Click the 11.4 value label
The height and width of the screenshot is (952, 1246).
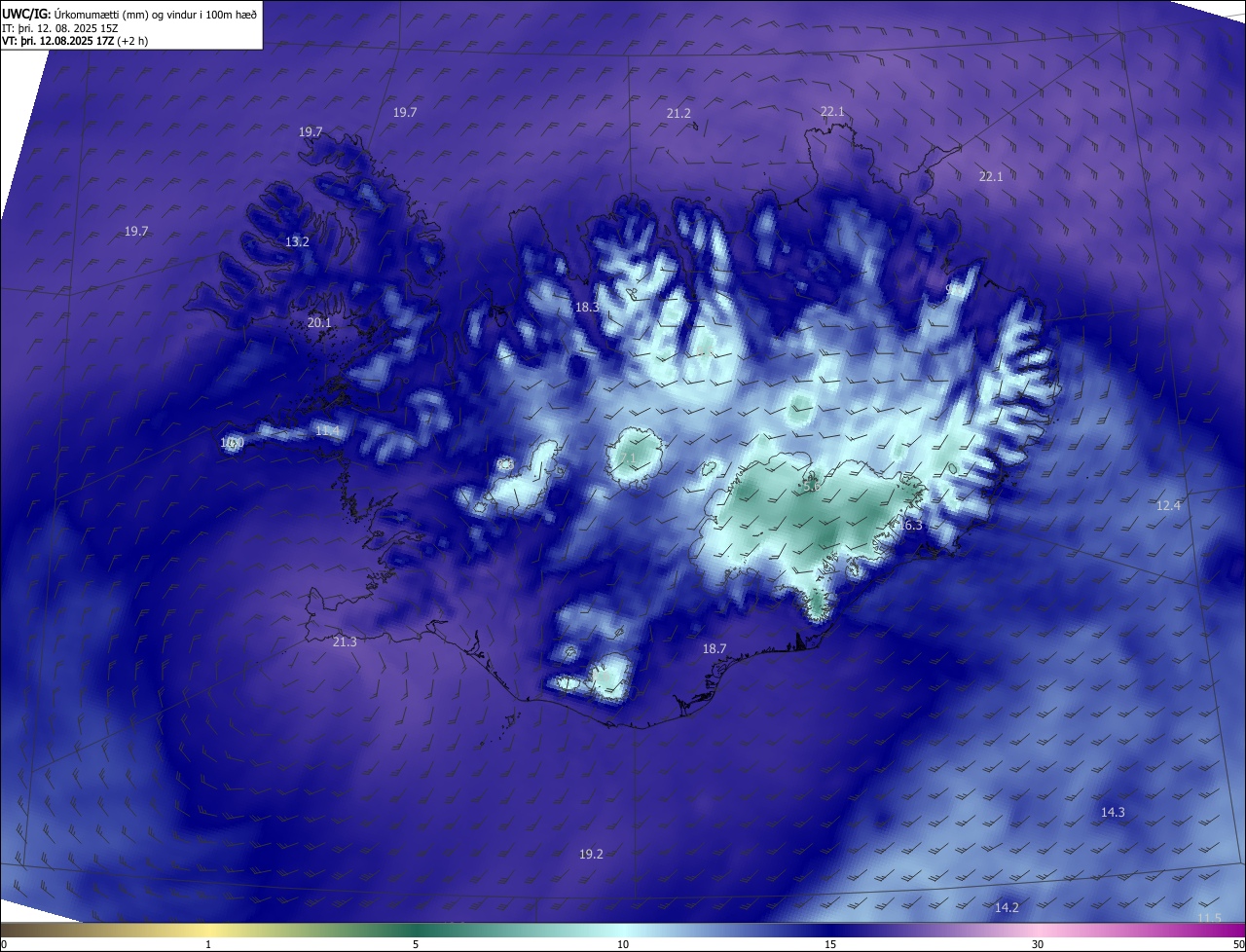pyautogui.click(x=328, y=430)
